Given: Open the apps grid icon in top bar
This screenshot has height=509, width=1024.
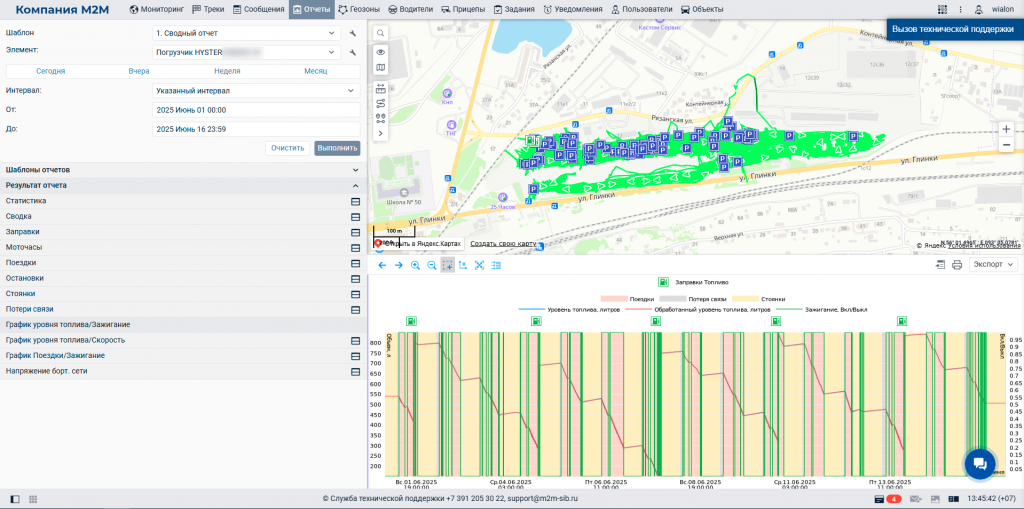Looking at the screenshot, I should coord(942,9).
